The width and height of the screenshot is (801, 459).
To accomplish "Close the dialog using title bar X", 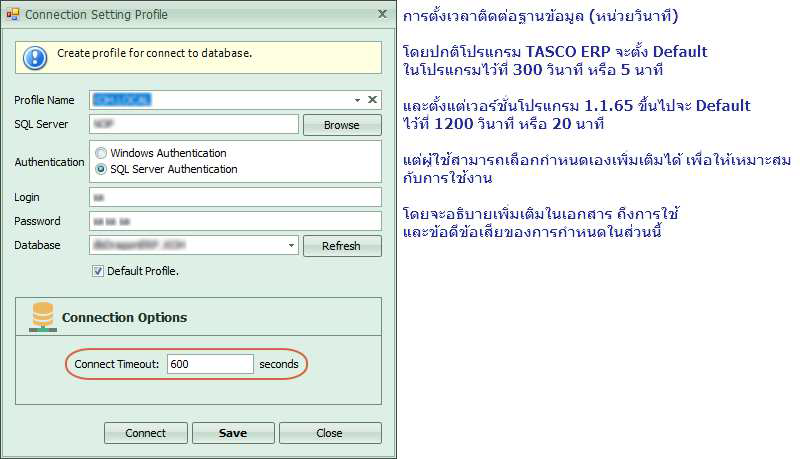I will tap(382, 15).
